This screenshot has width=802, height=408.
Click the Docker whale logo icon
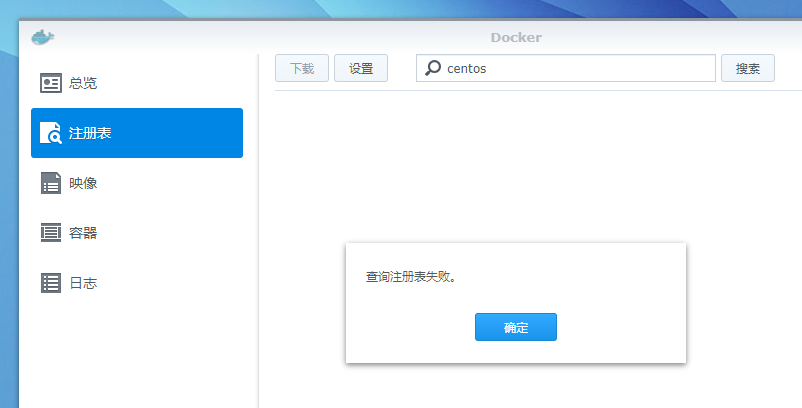click(x=43, y=37)
